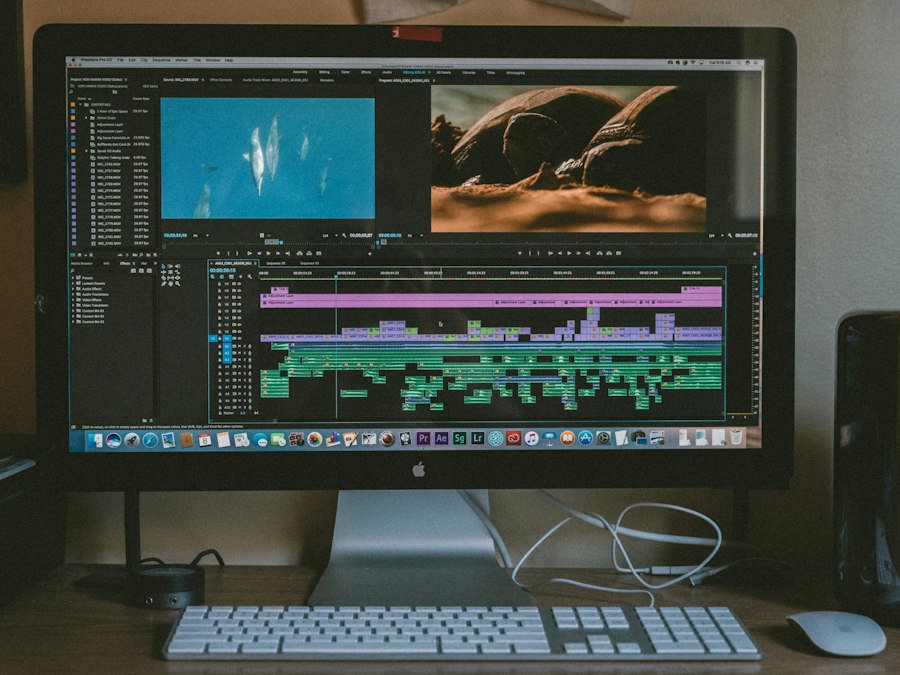This screenshot has width=900, height=675.
Task: Switch to the Effect Controls tab
Action: tap(221, 80)
